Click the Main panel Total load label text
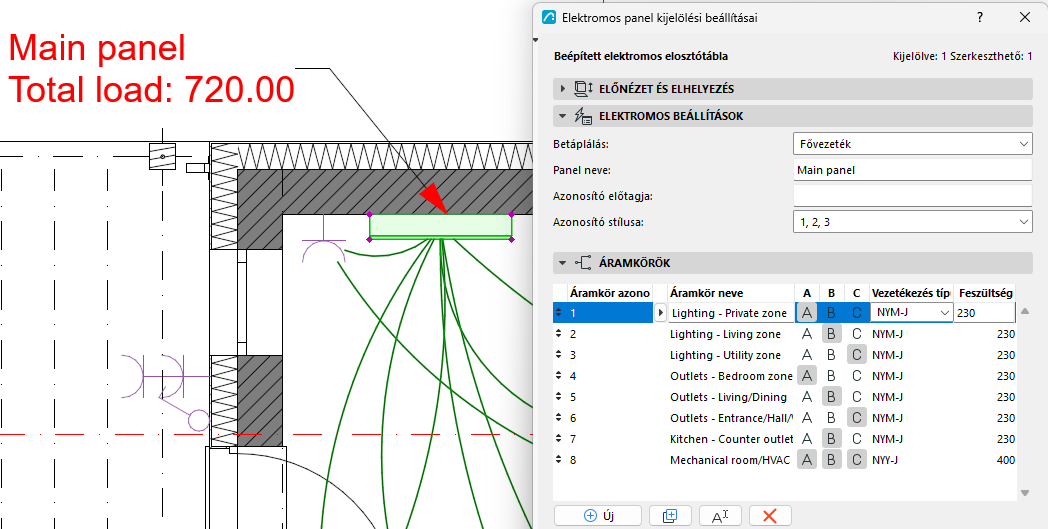The image size is (1048, 529). (x=151, y=69)
